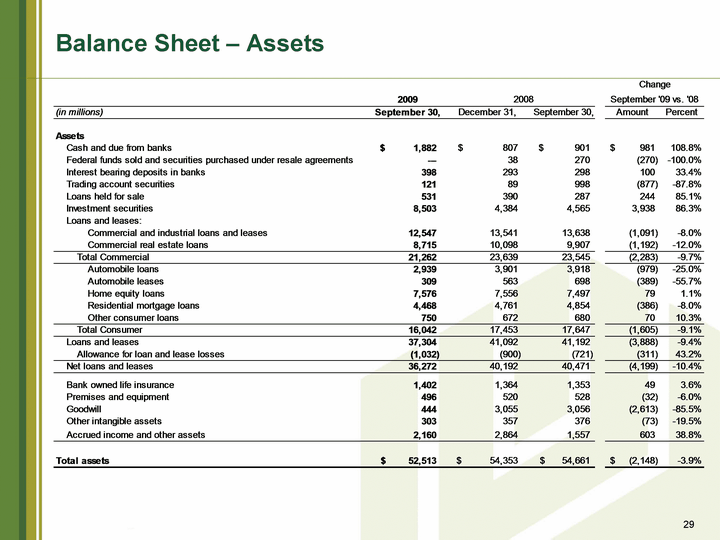
Task: Select the 3,938 investment securities change amount
Action: (x=643, y=208)
